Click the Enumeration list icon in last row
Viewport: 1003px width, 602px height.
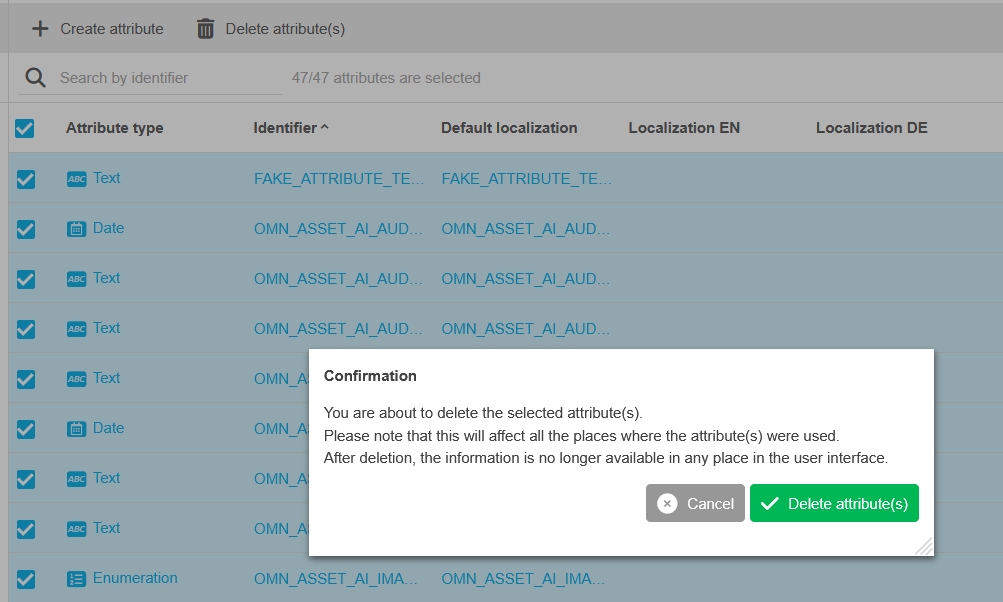76,579
